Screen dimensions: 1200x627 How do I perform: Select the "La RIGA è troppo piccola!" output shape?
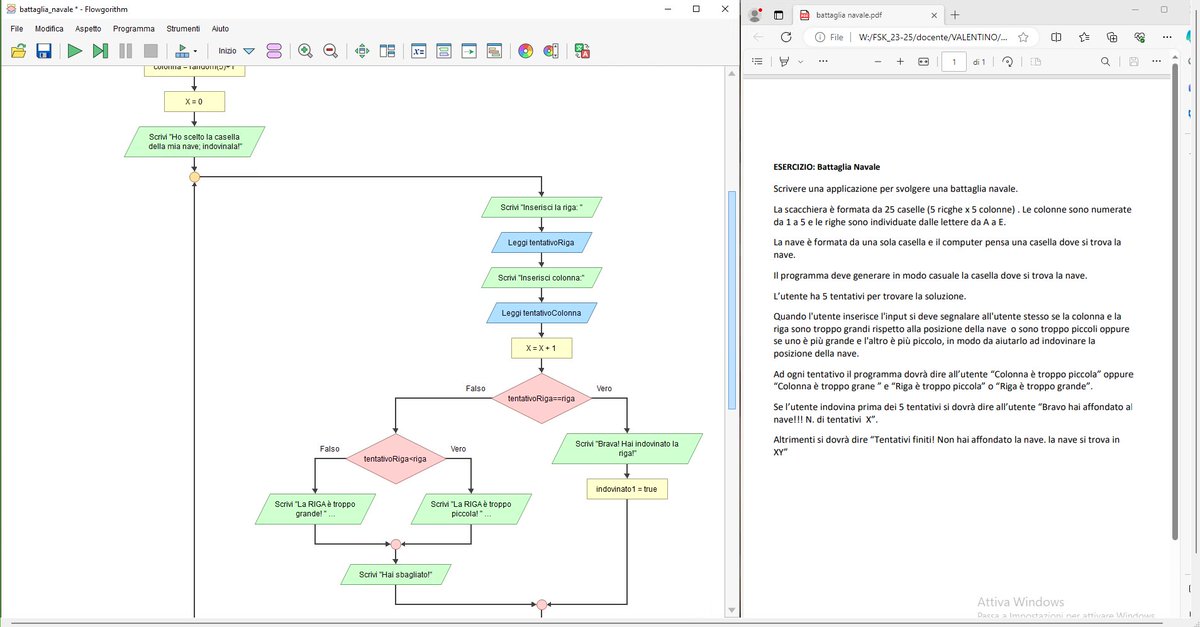click(x=469, y=510)
